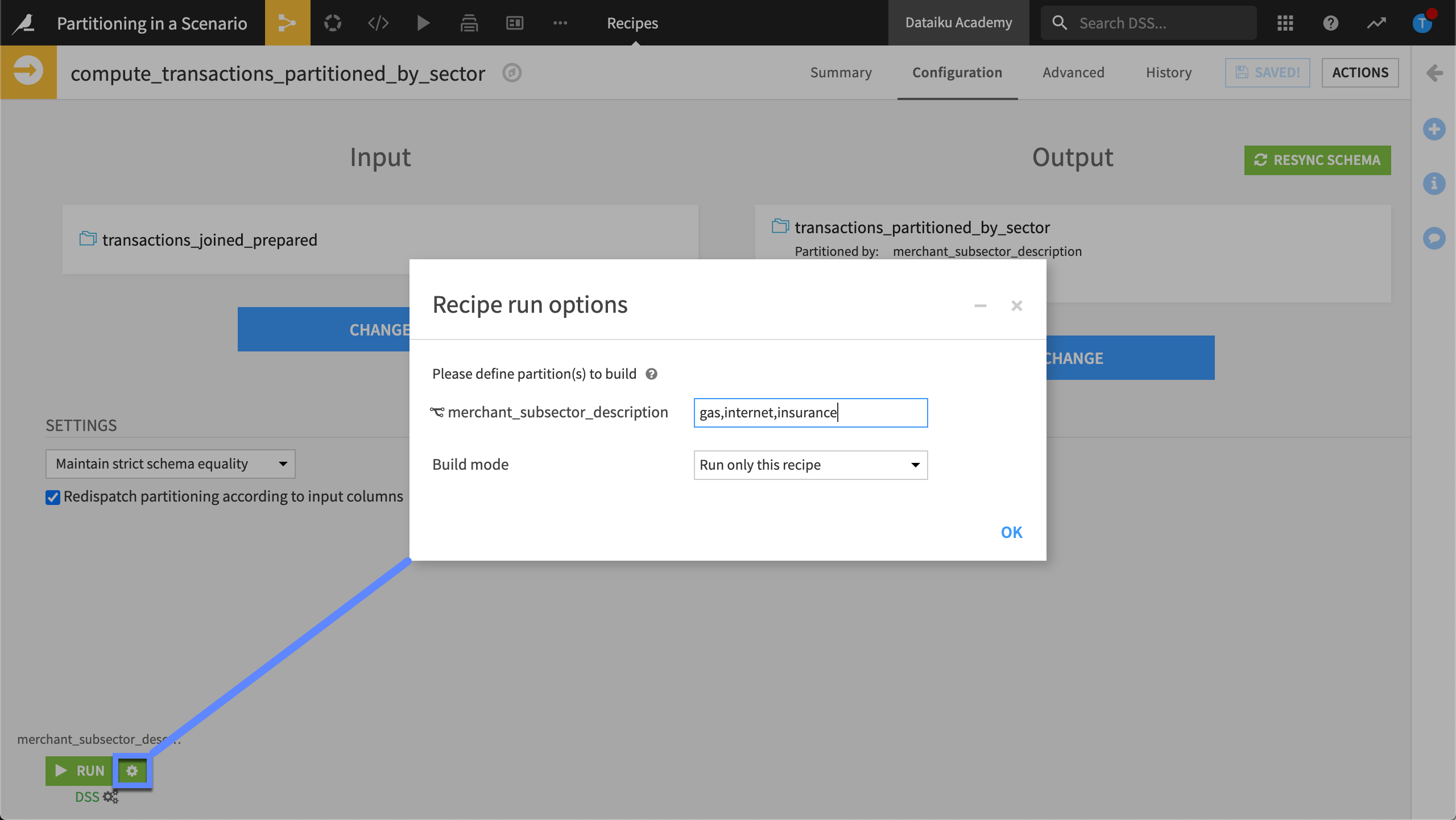Image resolution: width=1456 pixels, height=820 pixels.
Task: Open the Flow icon in the top bar
Action: tap(287, 23)
